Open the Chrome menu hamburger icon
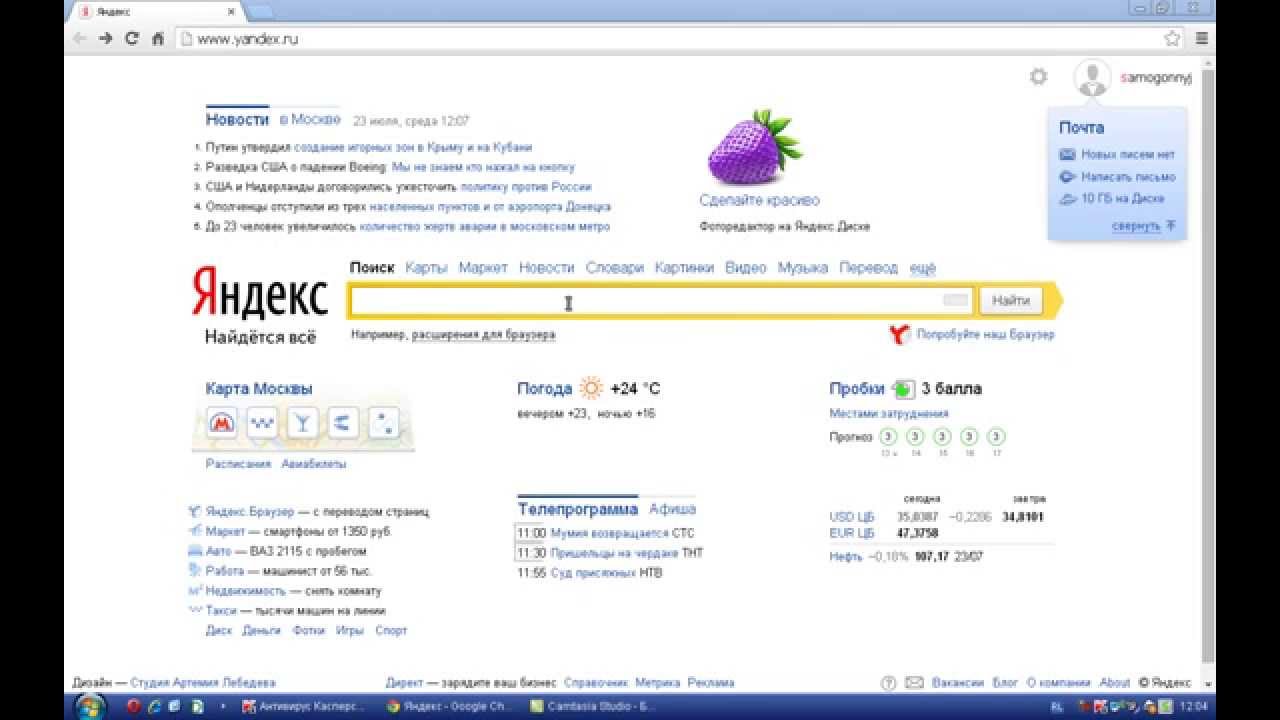Screen dimensions: 1280x720 1201,39
